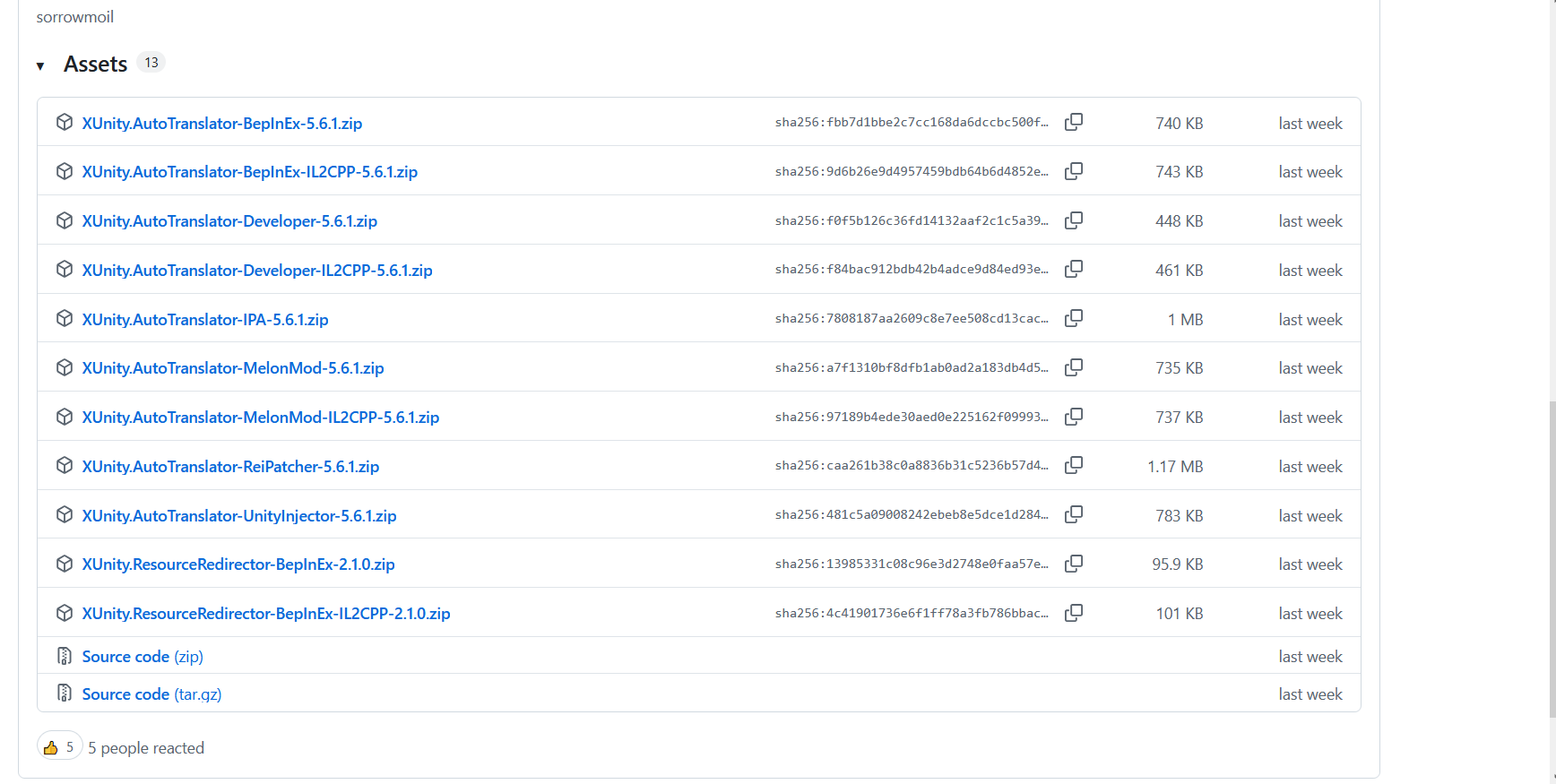The image size is (1556, 784).
Task: Click package icon beside AutoTranslator-BepInEx-IL2CPP-5.6.1.zip
Action: tap(65, 171)
